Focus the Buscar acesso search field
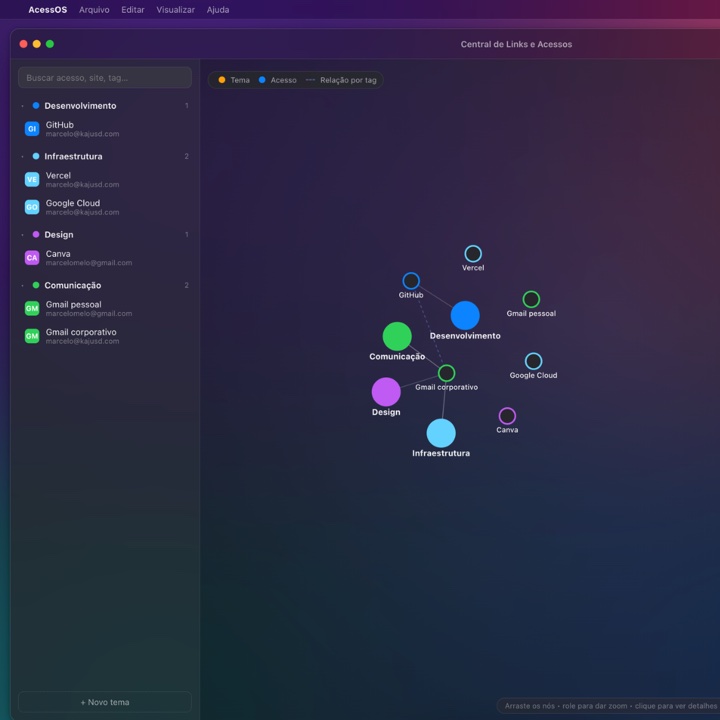The width and height of the screenshot is (720, 720). tap(105, 78)
